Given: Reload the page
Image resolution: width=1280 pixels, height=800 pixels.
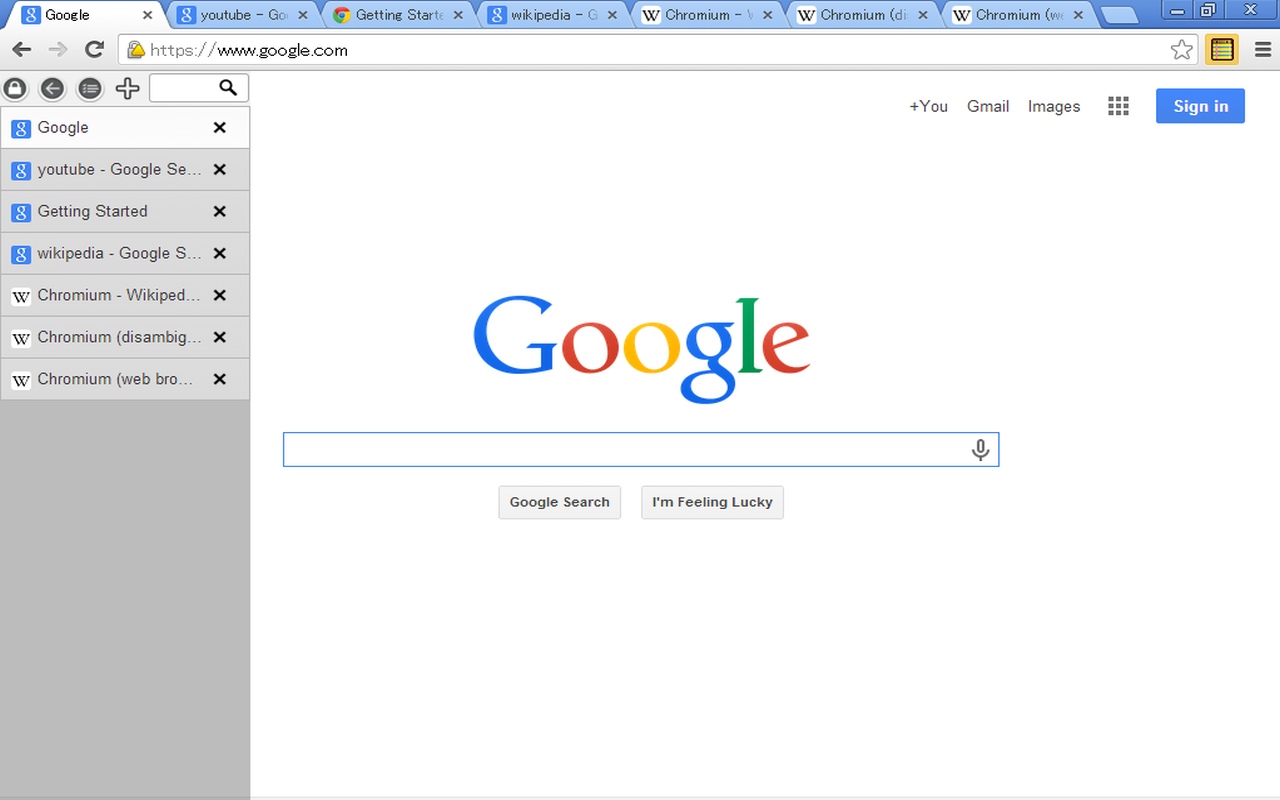Looking at the screenshot, I should 94,50.
